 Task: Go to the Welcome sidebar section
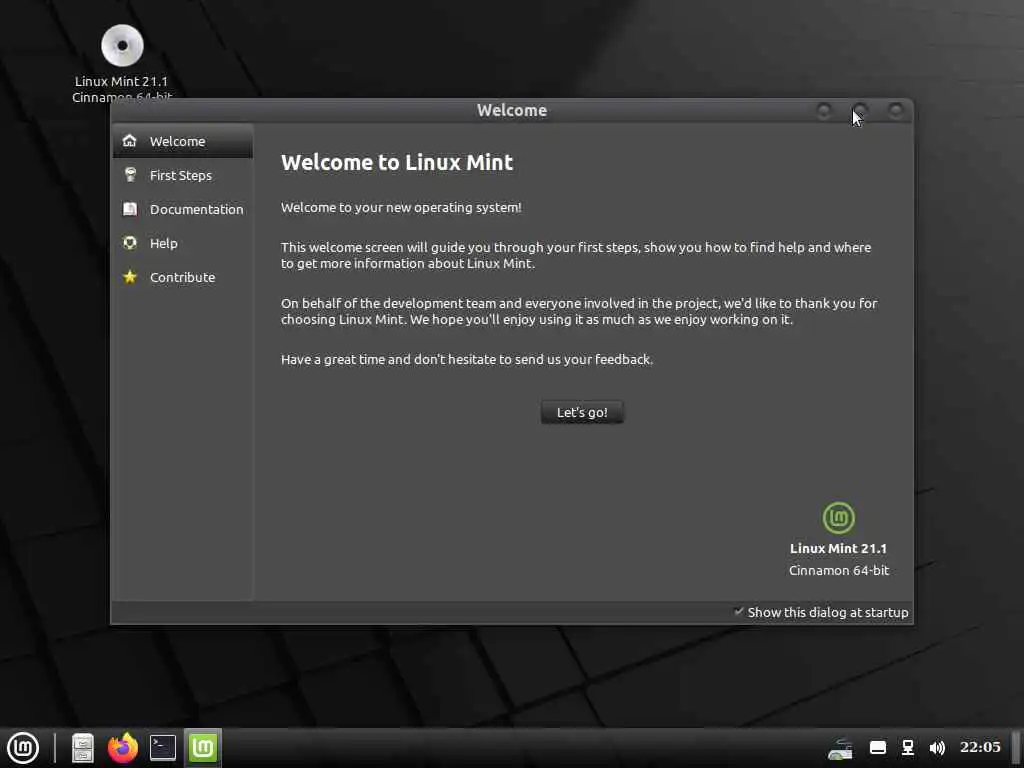(x=182, y=141)
